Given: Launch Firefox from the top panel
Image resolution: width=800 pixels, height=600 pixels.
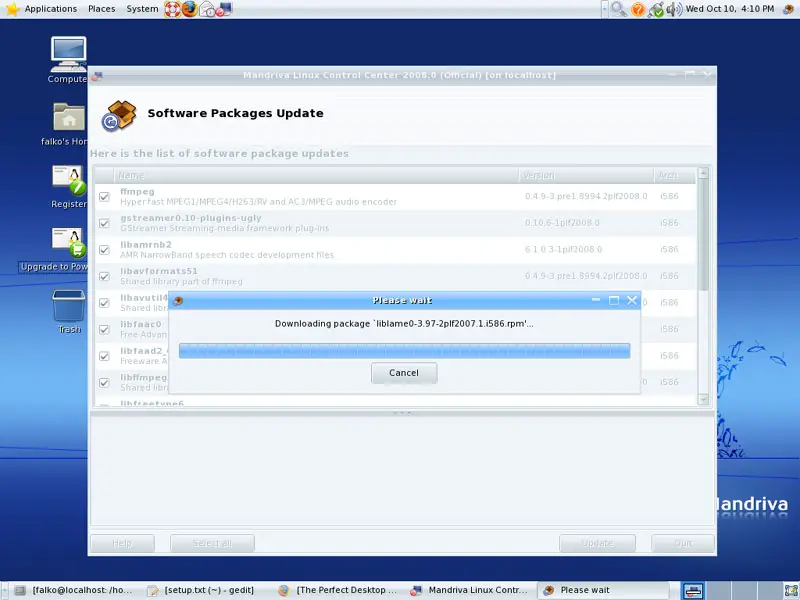Looking at the screenshot, I should pyautogui.click(x=189, y=9).
